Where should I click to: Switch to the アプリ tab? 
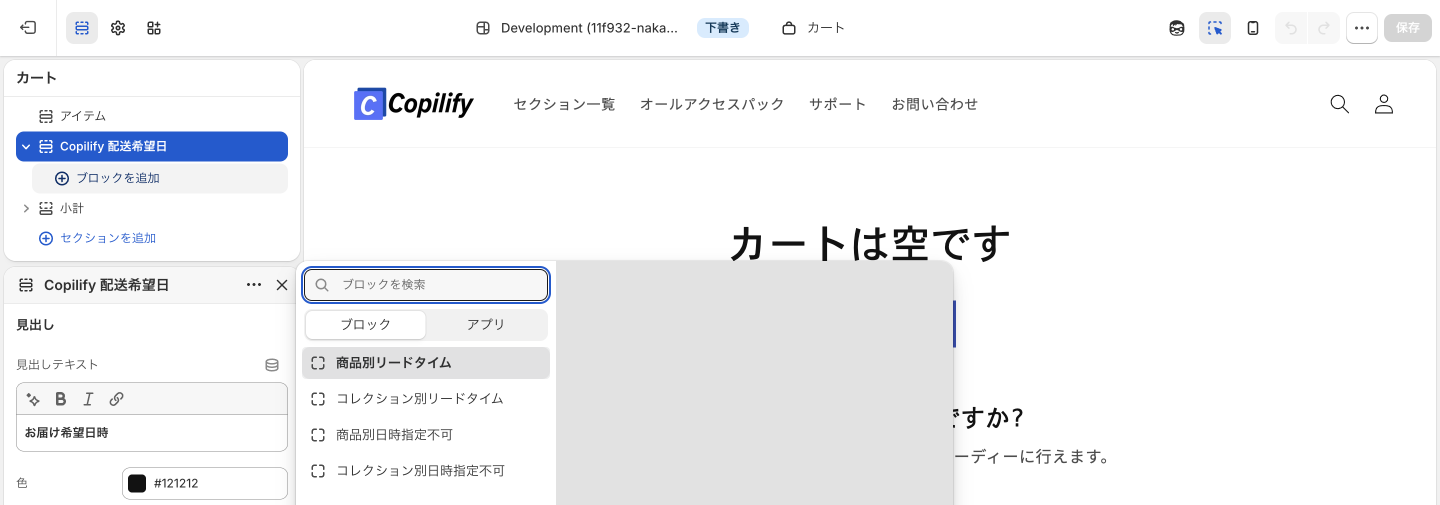coord(487,325)
